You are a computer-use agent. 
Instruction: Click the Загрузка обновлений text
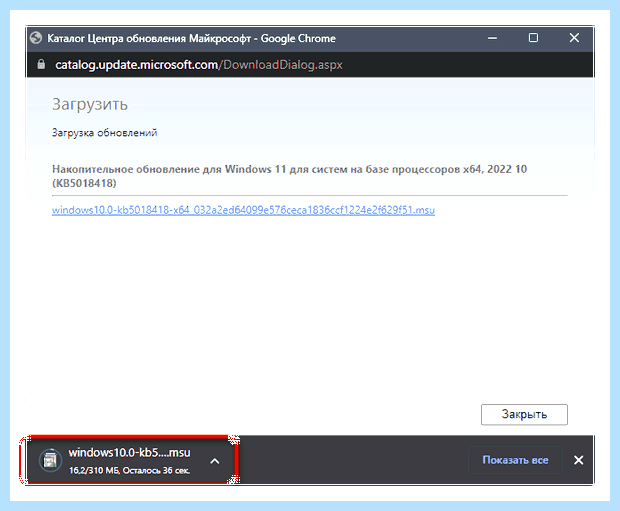104,133
